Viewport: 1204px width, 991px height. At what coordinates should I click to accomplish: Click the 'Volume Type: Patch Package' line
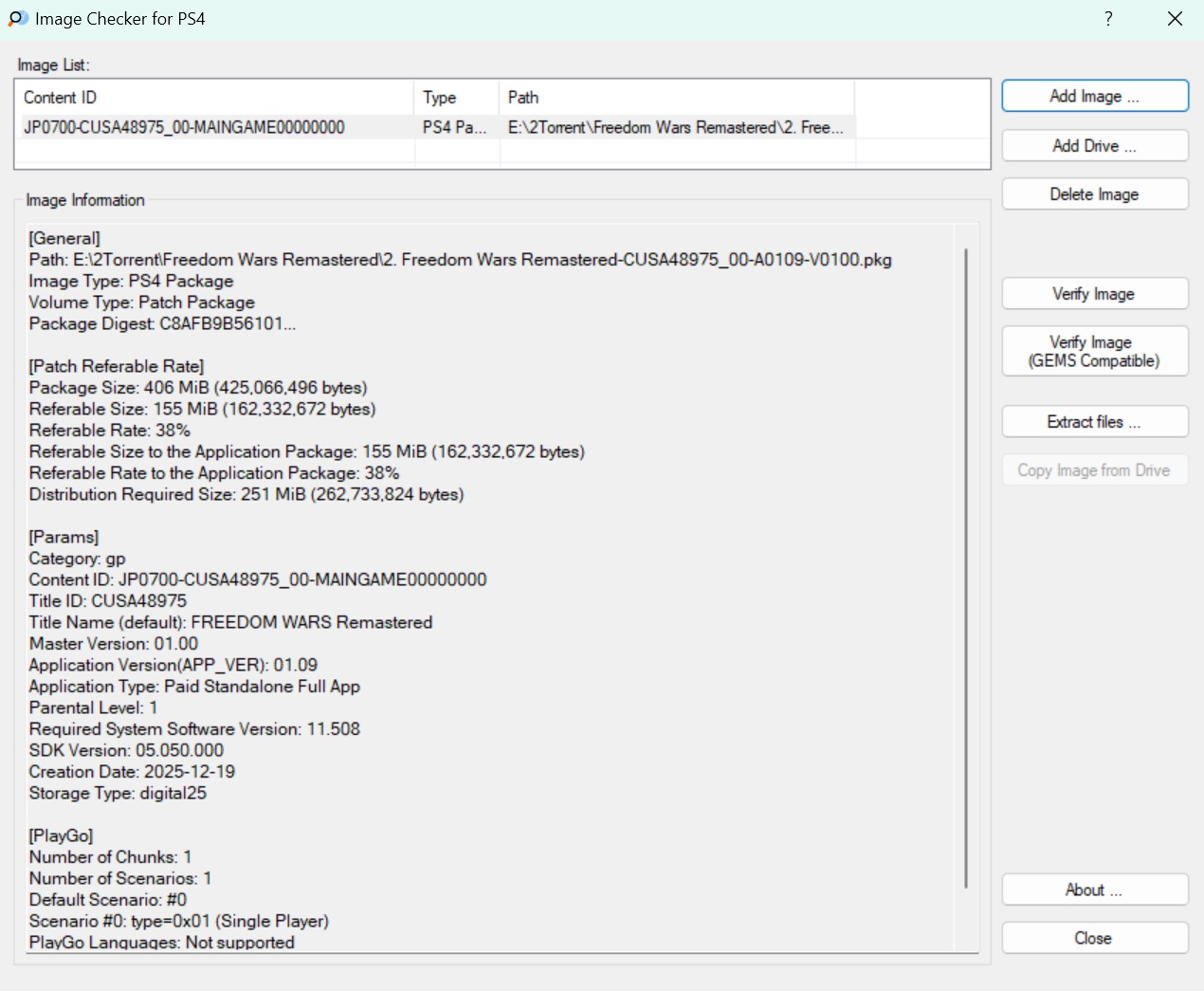pyautogui.click(x=142, y=303)
